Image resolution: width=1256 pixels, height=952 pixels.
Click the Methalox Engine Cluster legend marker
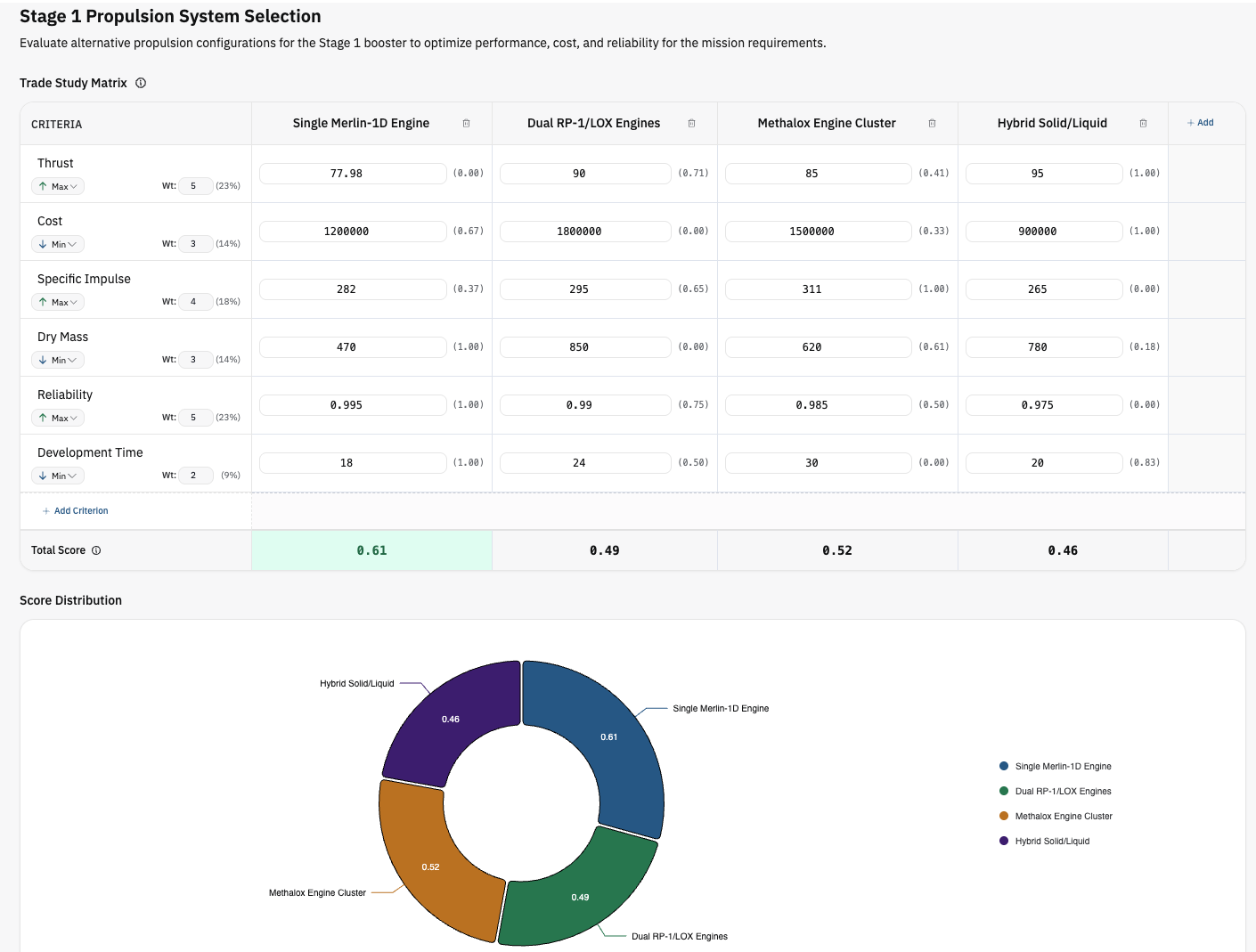tap(1002, 816)
